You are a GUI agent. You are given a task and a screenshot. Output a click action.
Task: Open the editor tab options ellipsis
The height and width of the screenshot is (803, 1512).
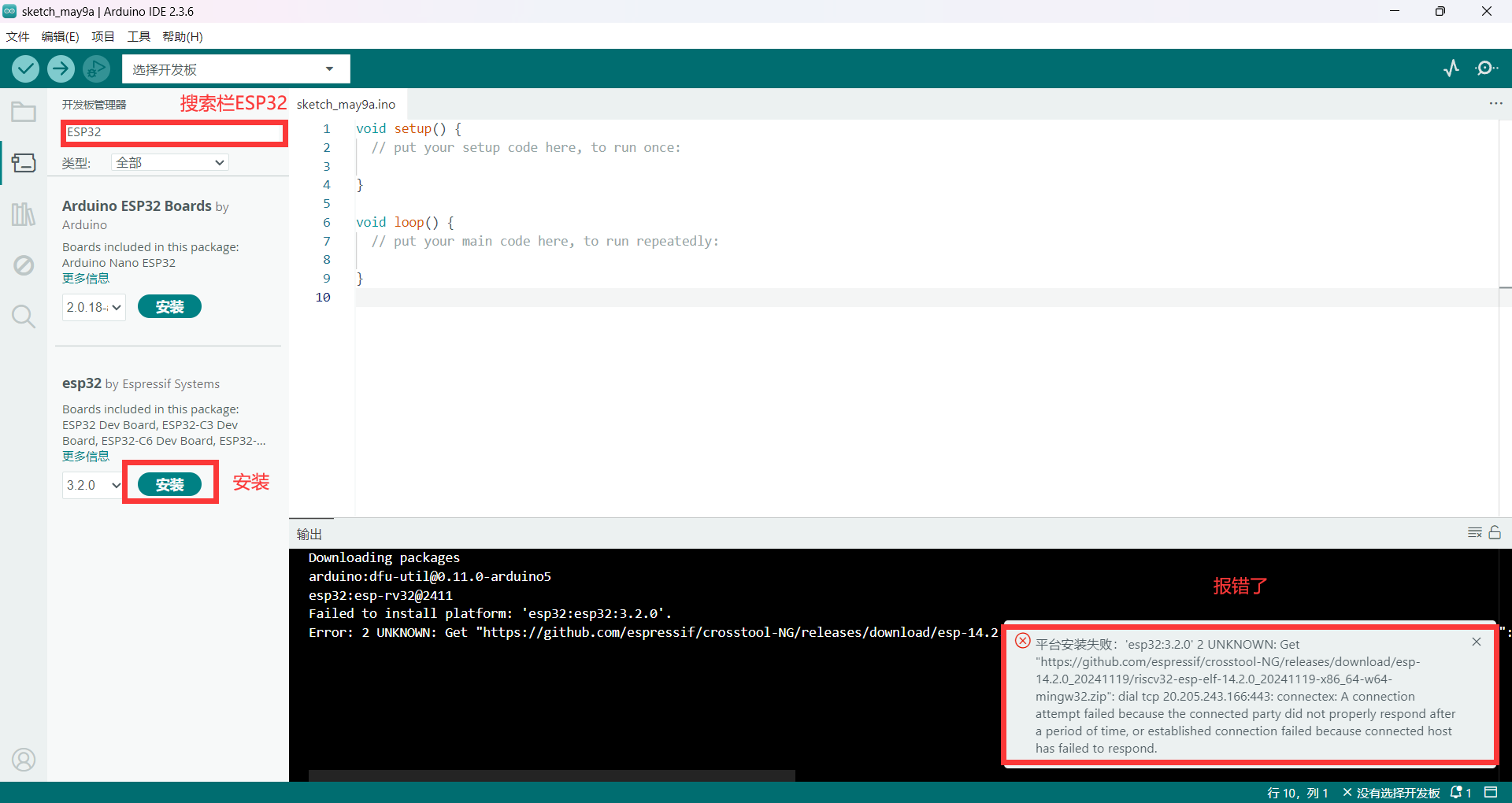[1495, 104]
